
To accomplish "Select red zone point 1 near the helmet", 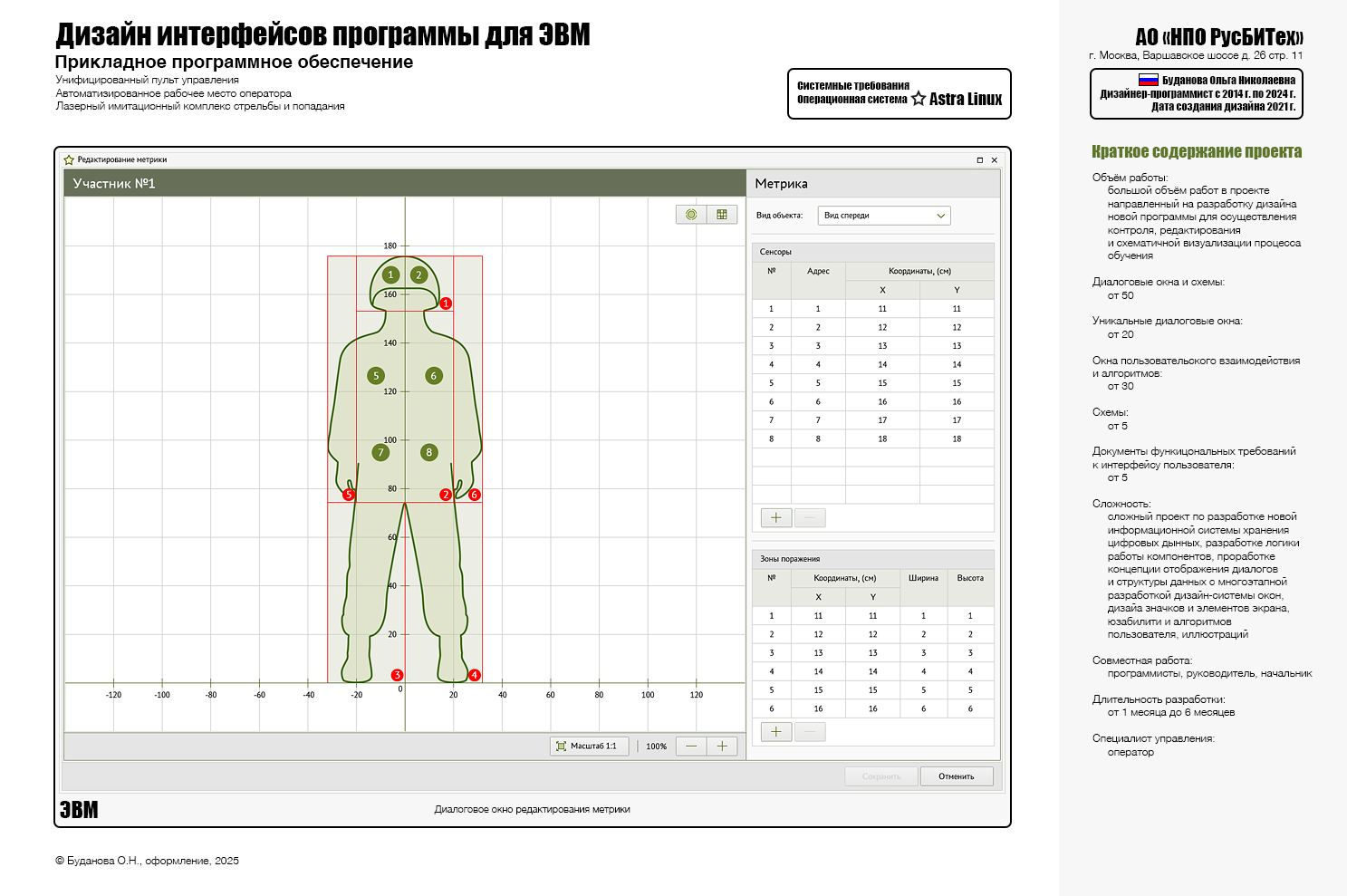I will (446, 303).
